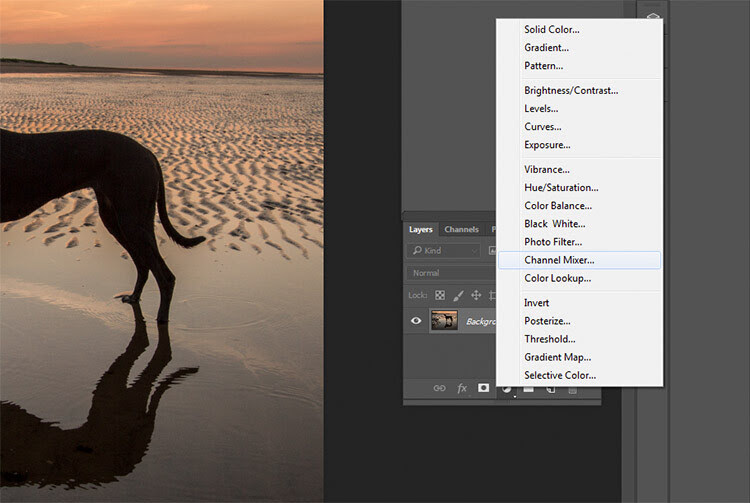Switch to the Layers tab
The width and height of the screenshot is (750, 503).
pyautogui.click(x=420, y=230)
